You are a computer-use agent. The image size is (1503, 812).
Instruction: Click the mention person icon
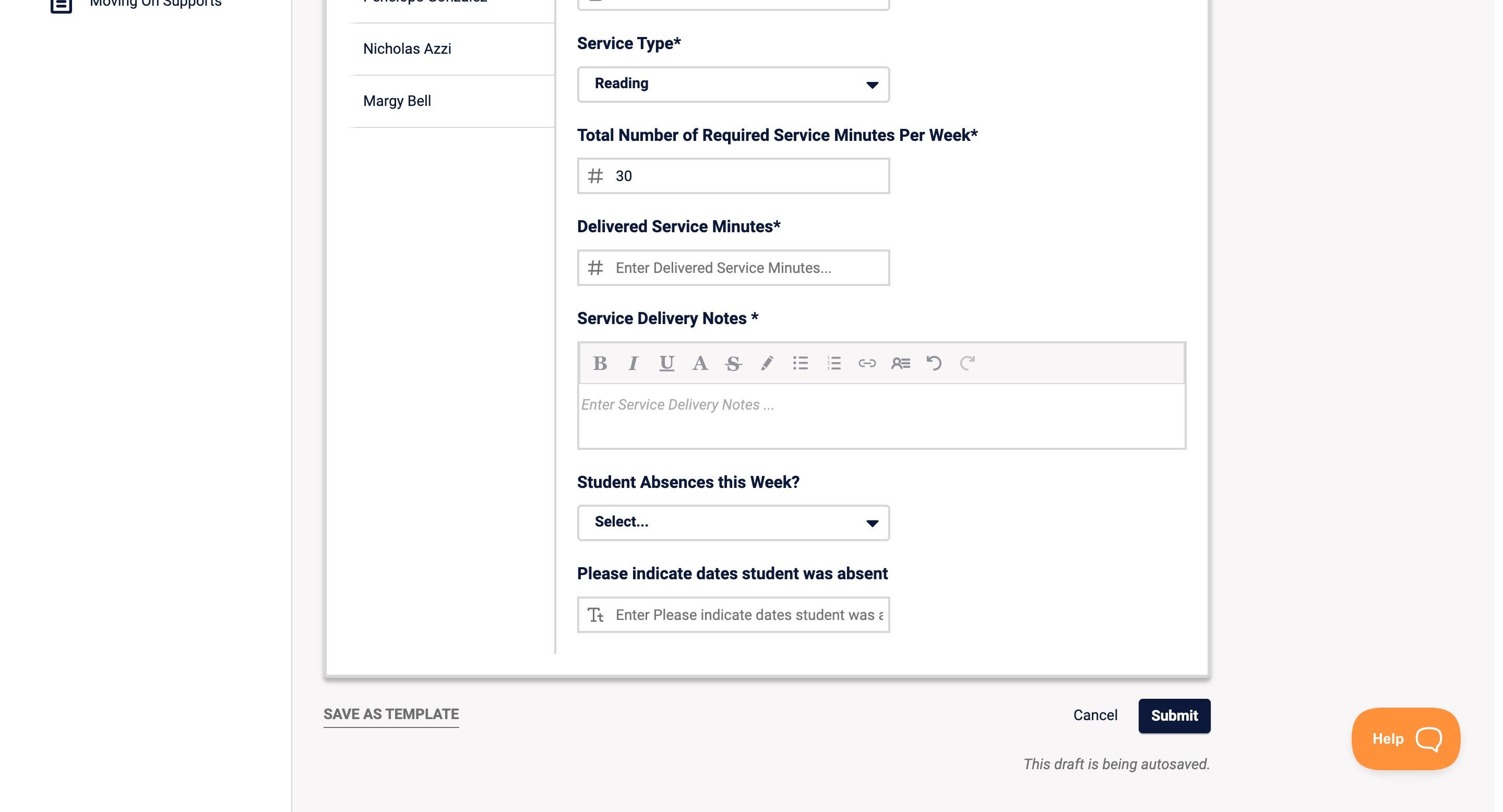pos(900,363)
